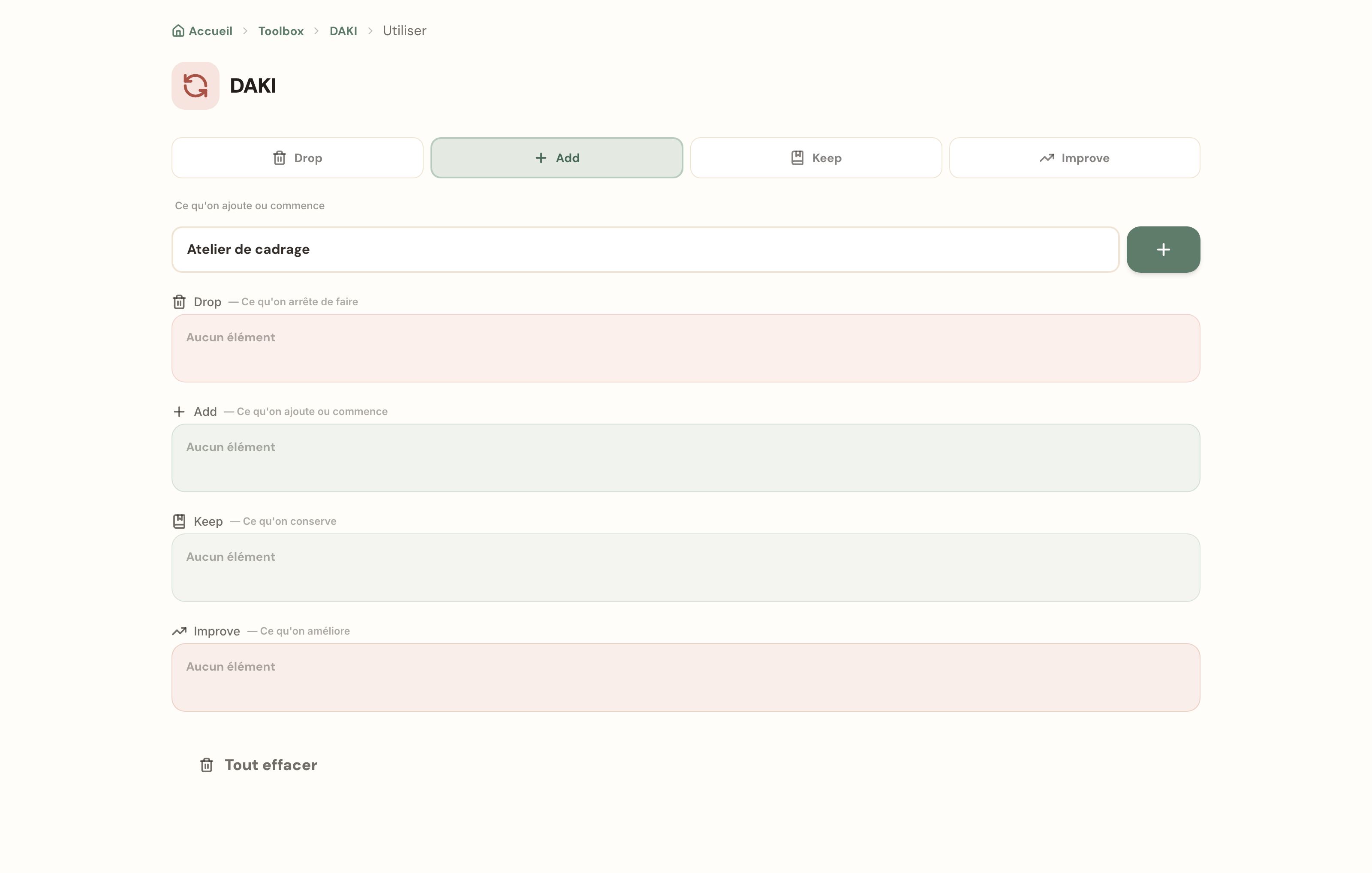Click the Improve section empty list box
The width and height of the screenshot is (1372, 873).
pyautogui.click(x=686, y=677)
